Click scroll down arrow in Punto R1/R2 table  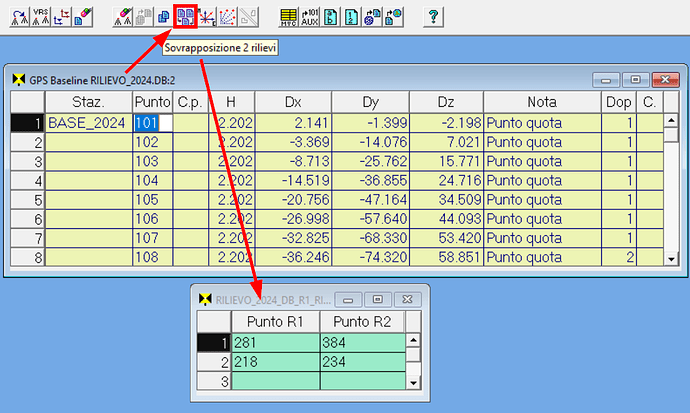413,383
